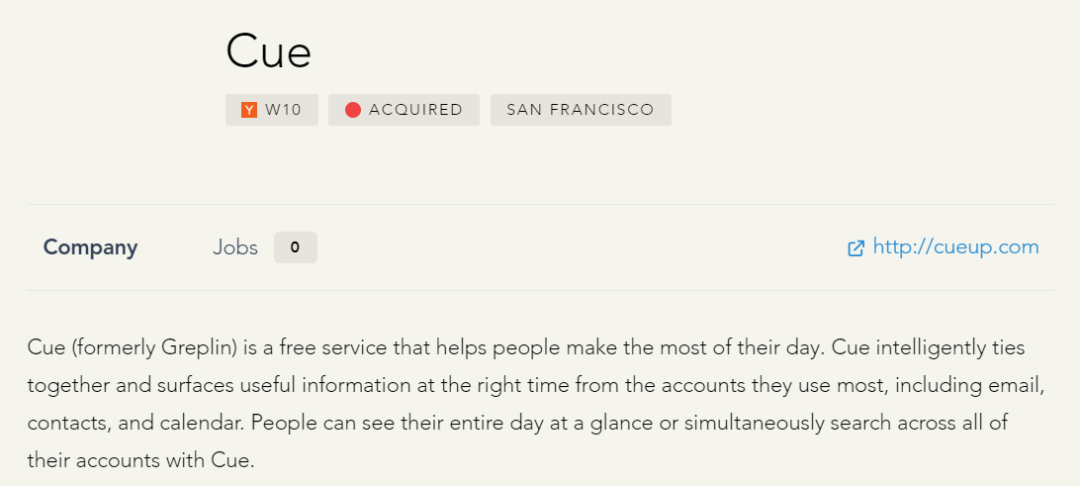Viewport: 1080px width, 486px height.
Task: Click the Cue company name heading
Action: tap(269, 52)
